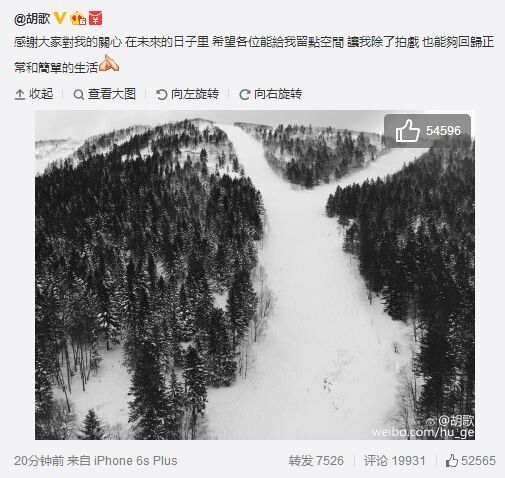This screenshot has width=505, height=478.
Task: Click the red envelope icon
Action: pos(95,18)
